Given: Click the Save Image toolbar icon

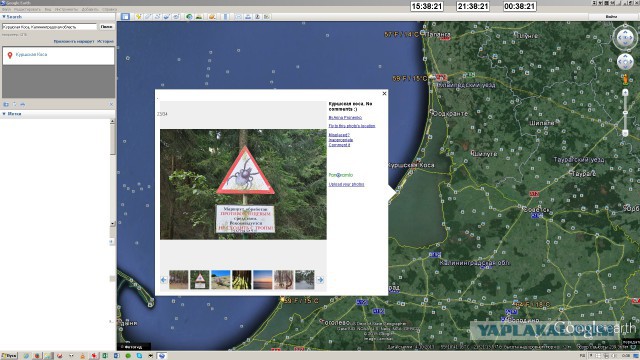Looking at the screenshot, I should pos(257,17).
